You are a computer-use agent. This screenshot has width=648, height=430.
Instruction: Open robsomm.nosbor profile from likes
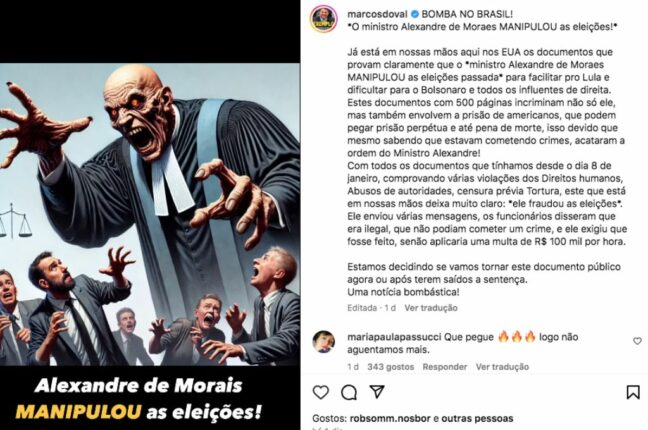point(391,418)
